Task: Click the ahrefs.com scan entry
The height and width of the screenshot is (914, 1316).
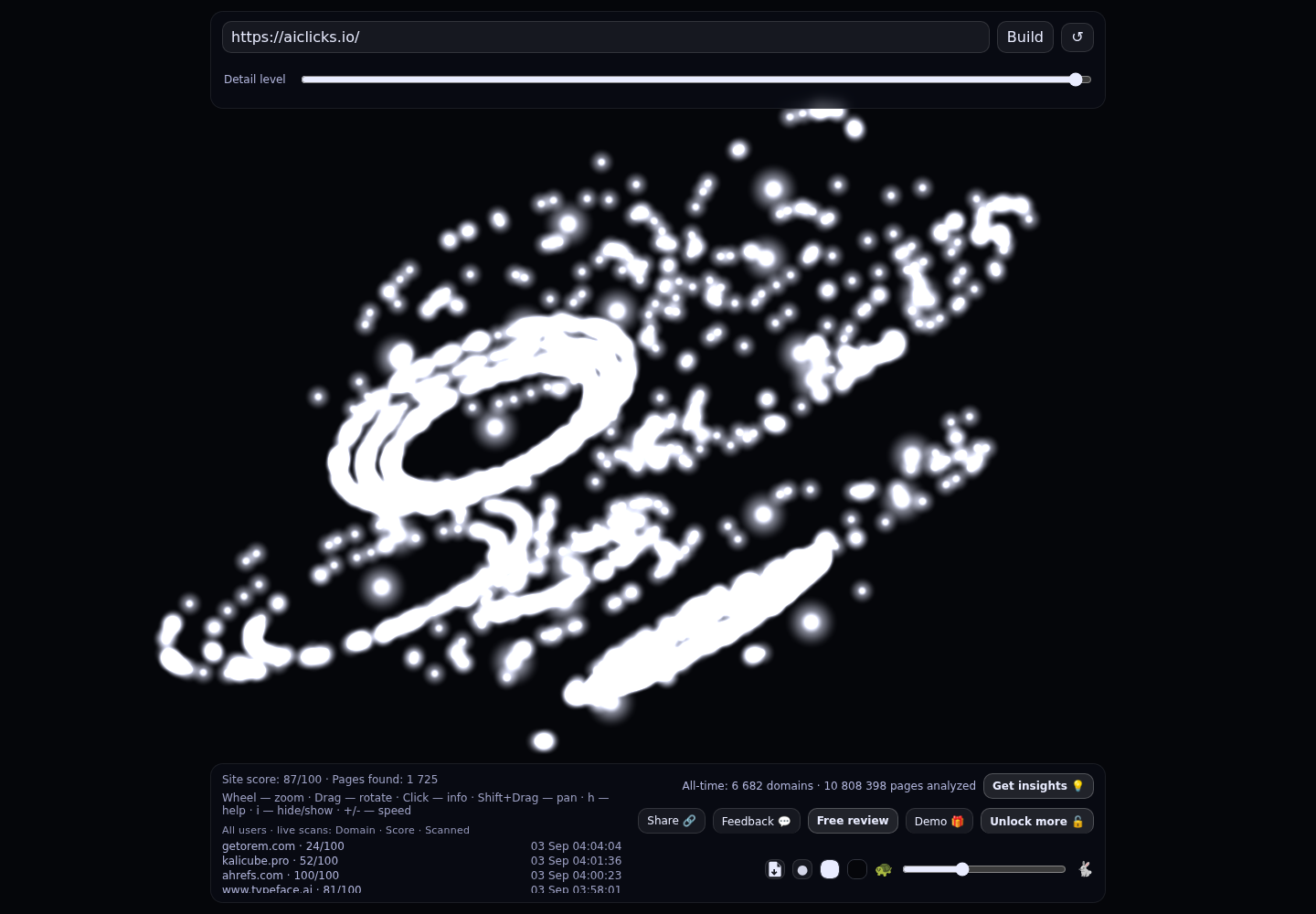Action: [281, 876]
